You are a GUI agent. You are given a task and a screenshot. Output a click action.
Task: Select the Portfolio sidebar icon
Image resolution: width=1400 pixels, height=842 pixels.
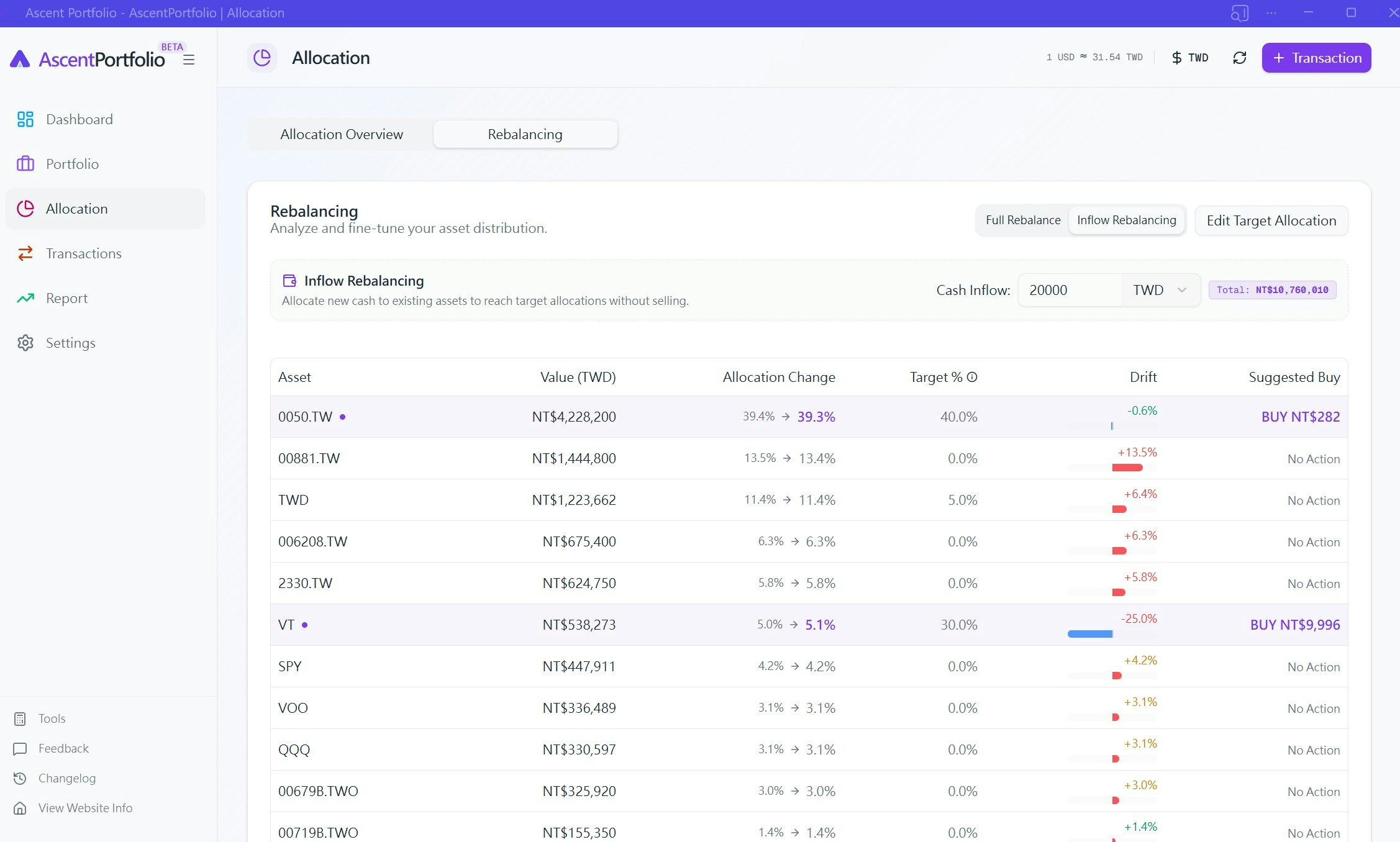(25, 164)
